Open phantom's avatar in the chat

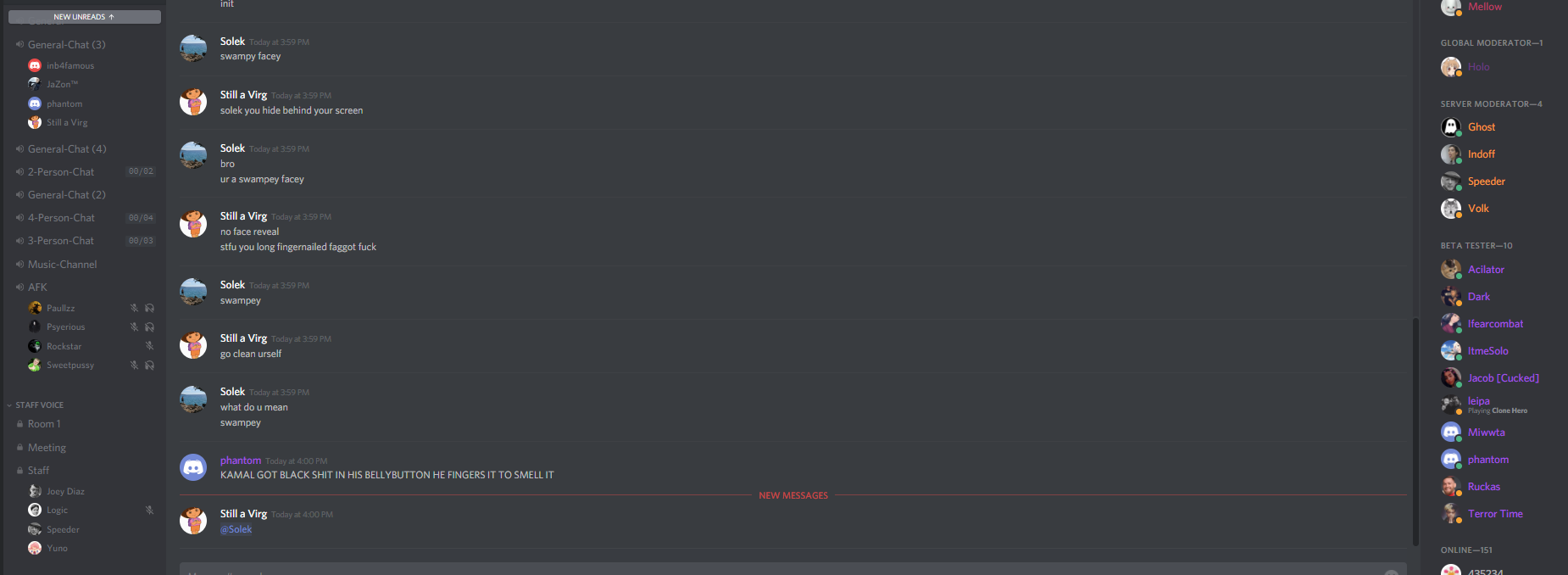(193, 466)
